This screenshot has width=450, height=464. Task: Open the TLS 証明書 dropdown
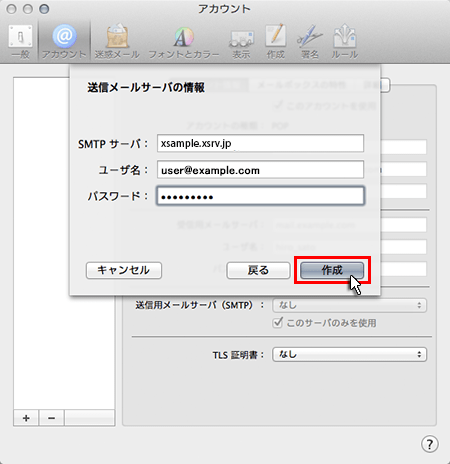pyautogui.click(x=349, y=354)
